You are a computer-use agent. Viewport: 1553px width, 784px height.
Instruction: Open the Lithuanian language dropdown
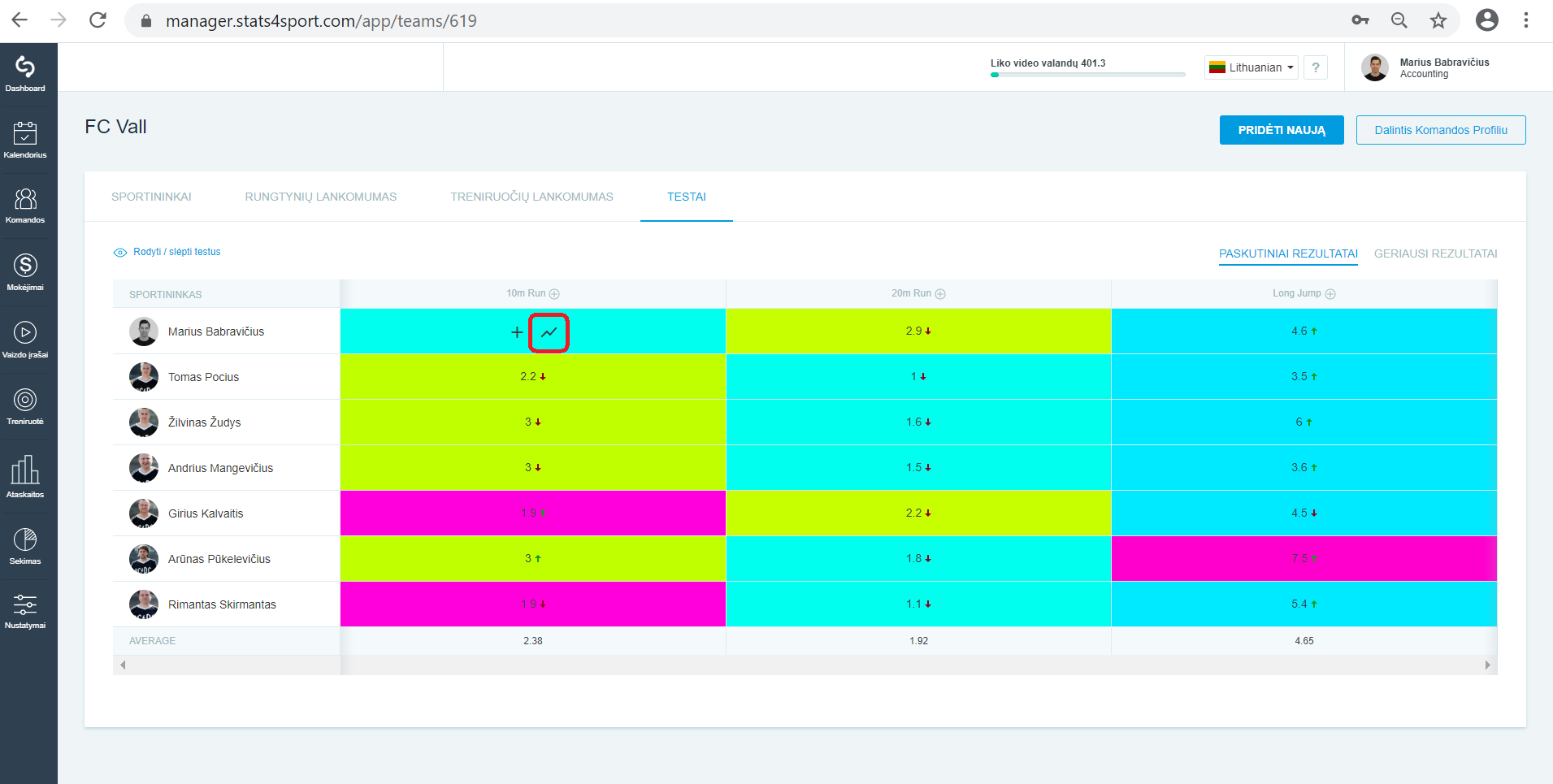click(1251, 67)
